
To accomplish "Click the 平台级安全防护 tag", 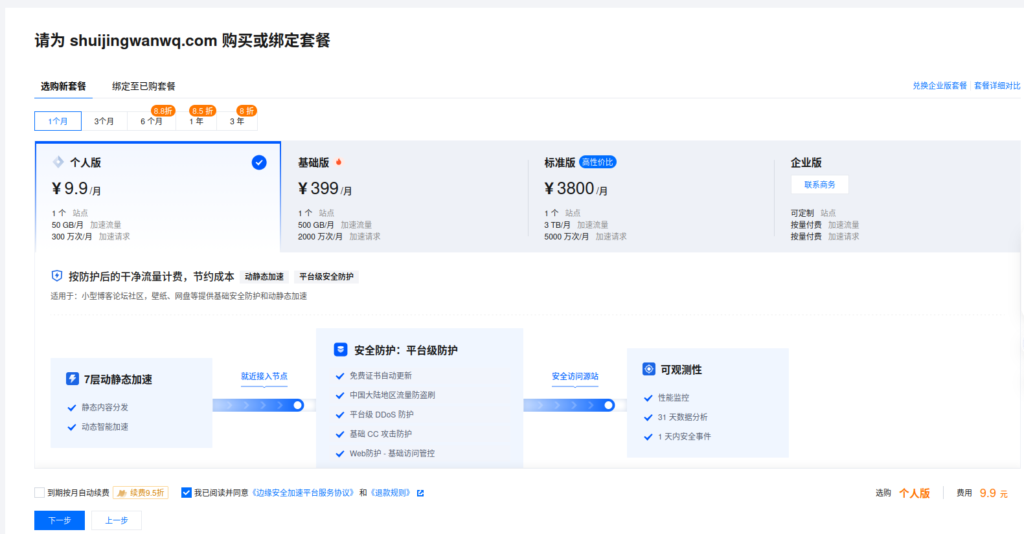I will (x=327, y=277).
